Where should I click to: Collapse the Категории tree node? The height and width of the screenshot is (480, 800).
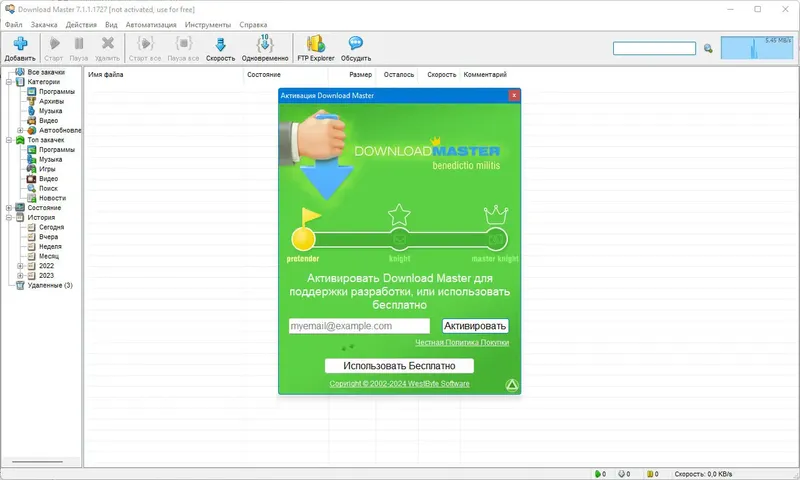9,82
